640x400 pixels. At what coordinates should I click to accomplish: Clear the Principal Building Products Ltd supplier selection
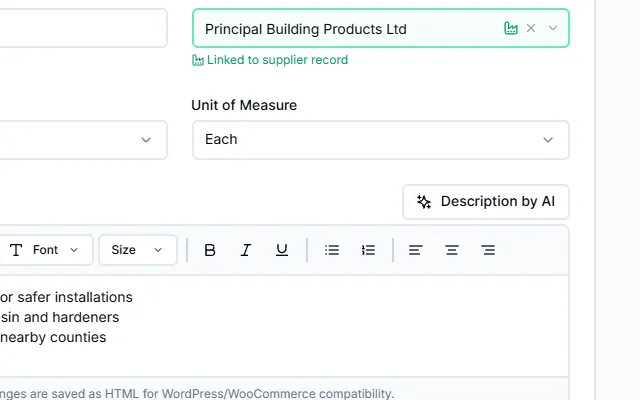click(531, 28)
